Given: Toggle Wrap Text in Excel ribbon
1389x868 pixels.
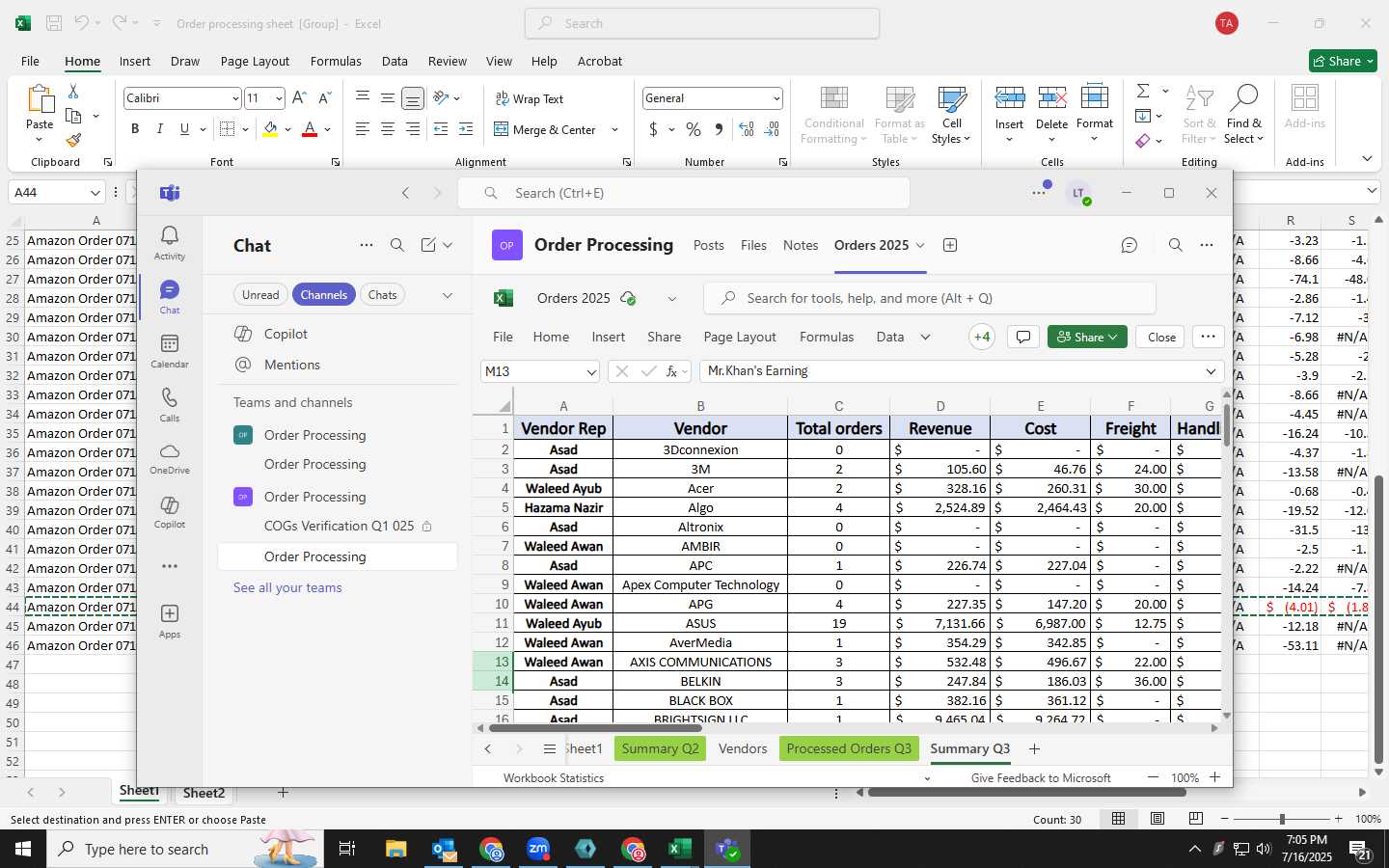Looking at the screenshot, I should click(530, 98).
